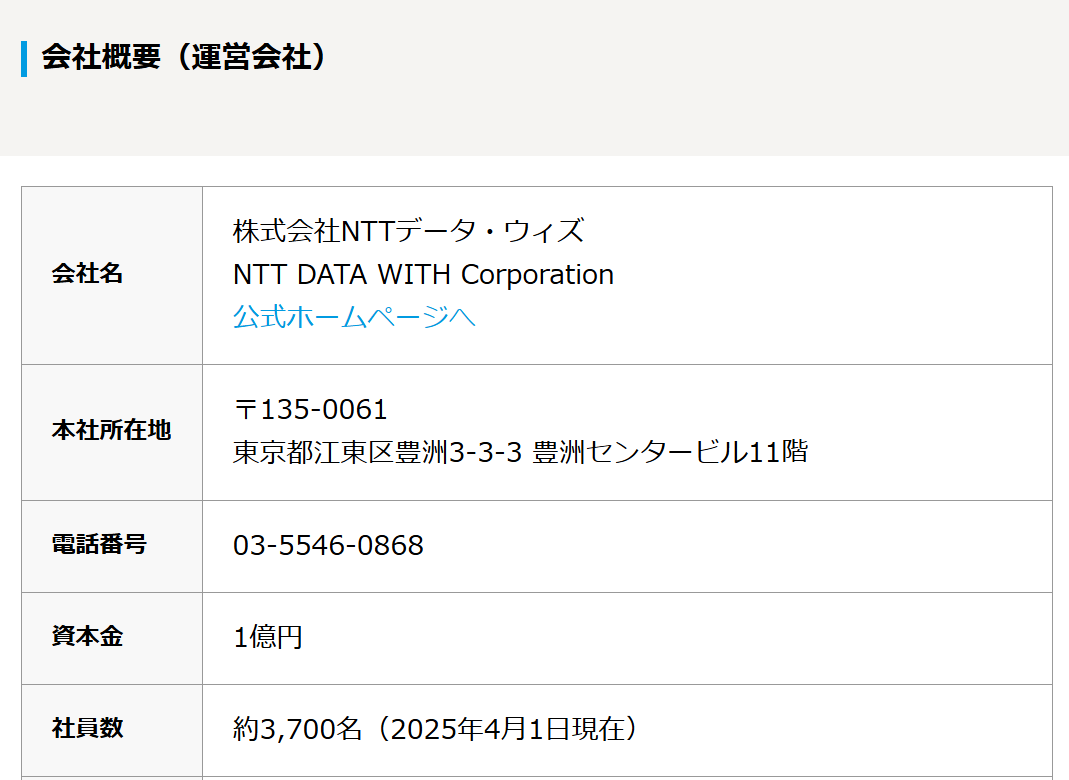The image size is (1069, 780).
Task: Click the 資本金 row label
Action: point(87,636)
